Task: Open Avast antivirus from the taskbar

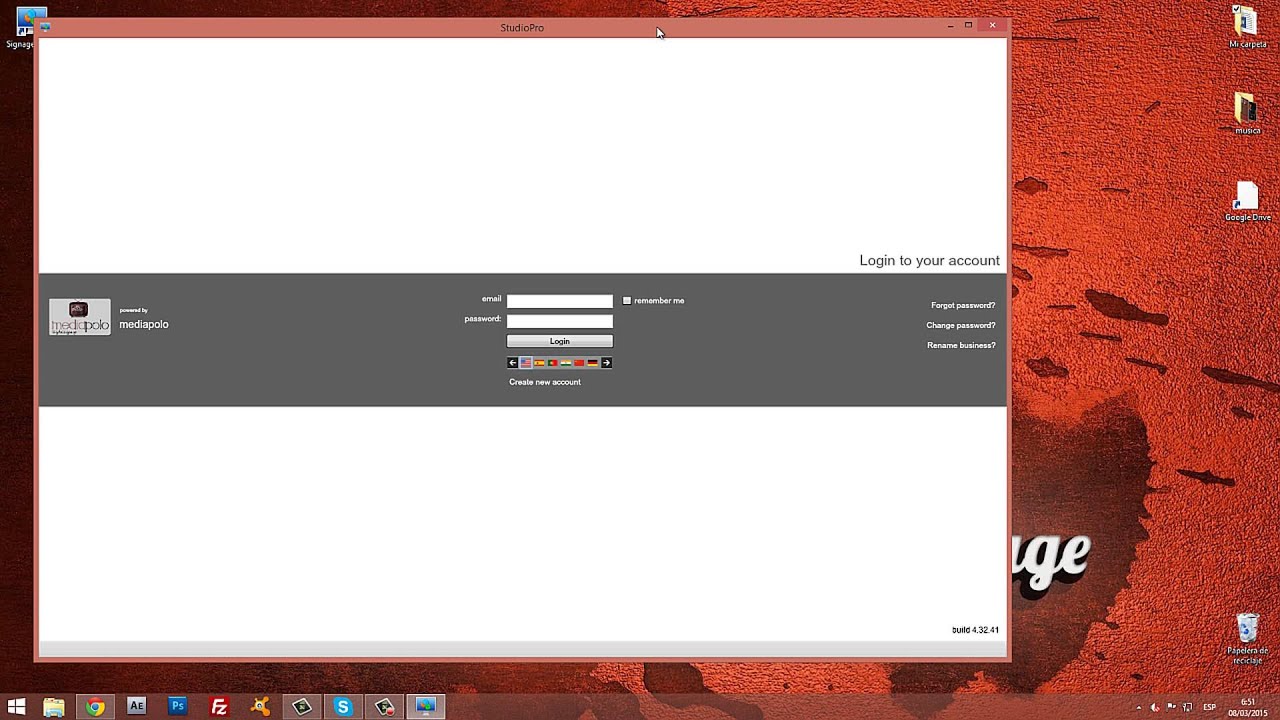Action: (x=260, y=707)
